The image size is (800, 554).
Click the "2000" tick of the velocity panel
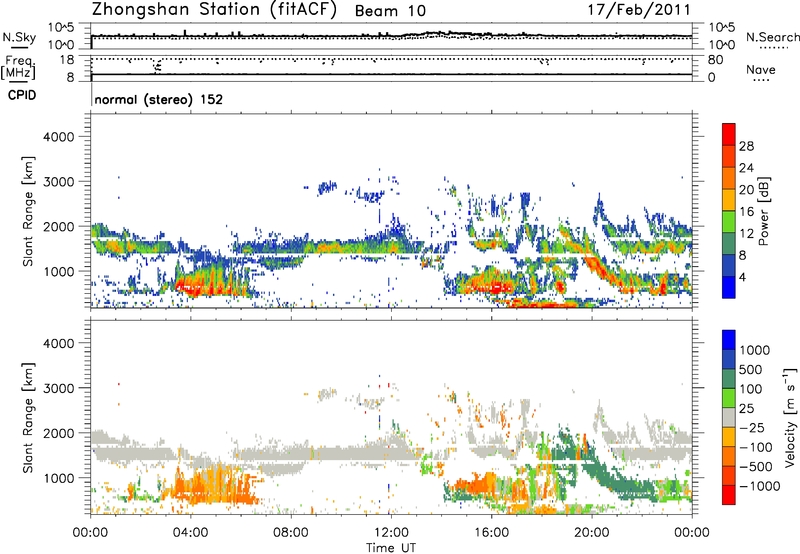point(59,433)
